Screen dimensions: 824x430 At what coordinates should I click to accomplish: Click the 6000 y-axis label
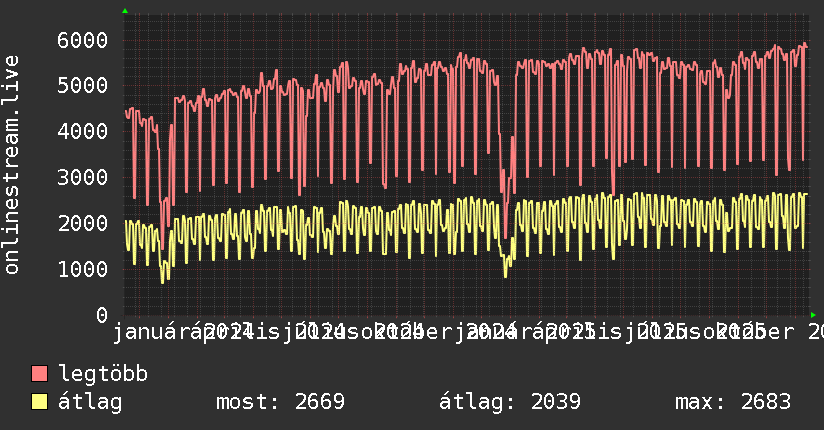click(x=83, y=40)
